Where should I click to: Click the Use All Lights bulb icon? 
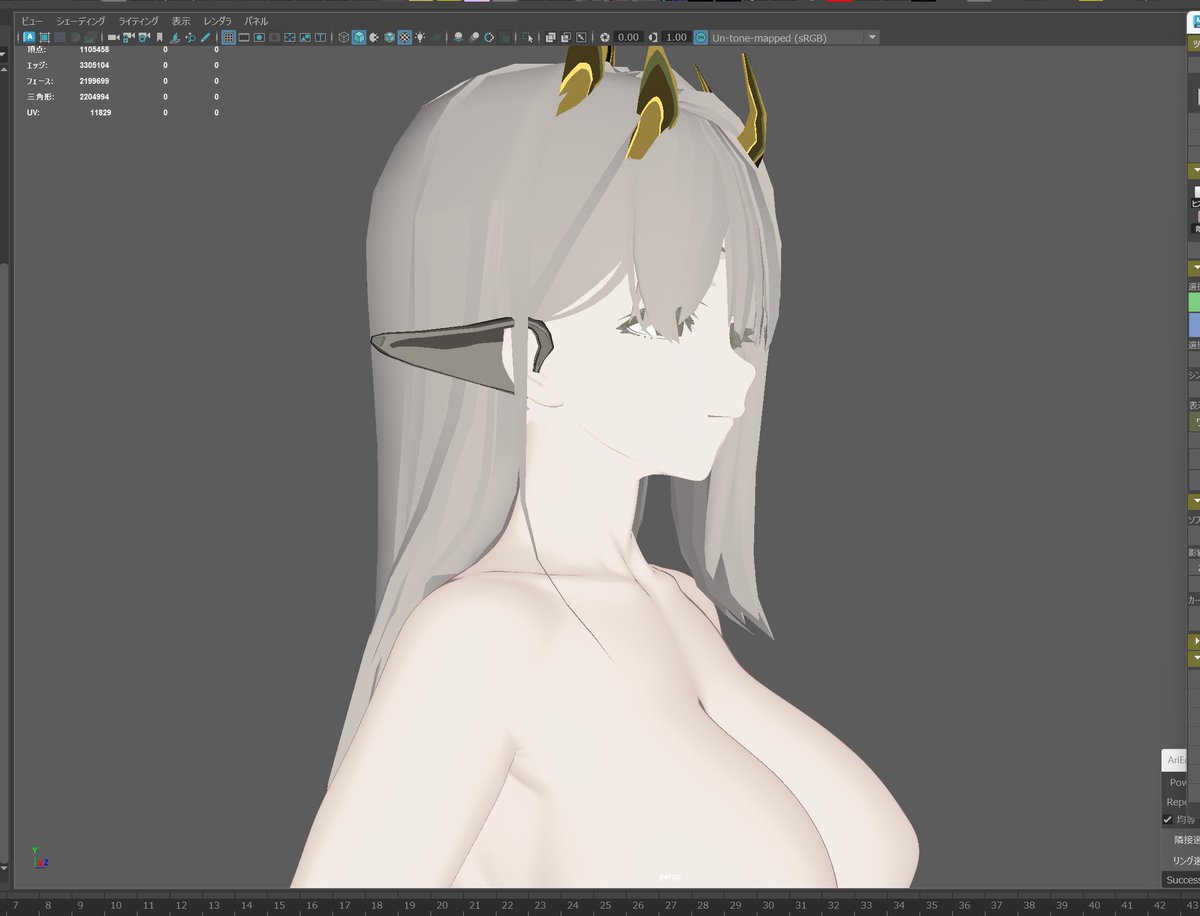pos(419,37)
